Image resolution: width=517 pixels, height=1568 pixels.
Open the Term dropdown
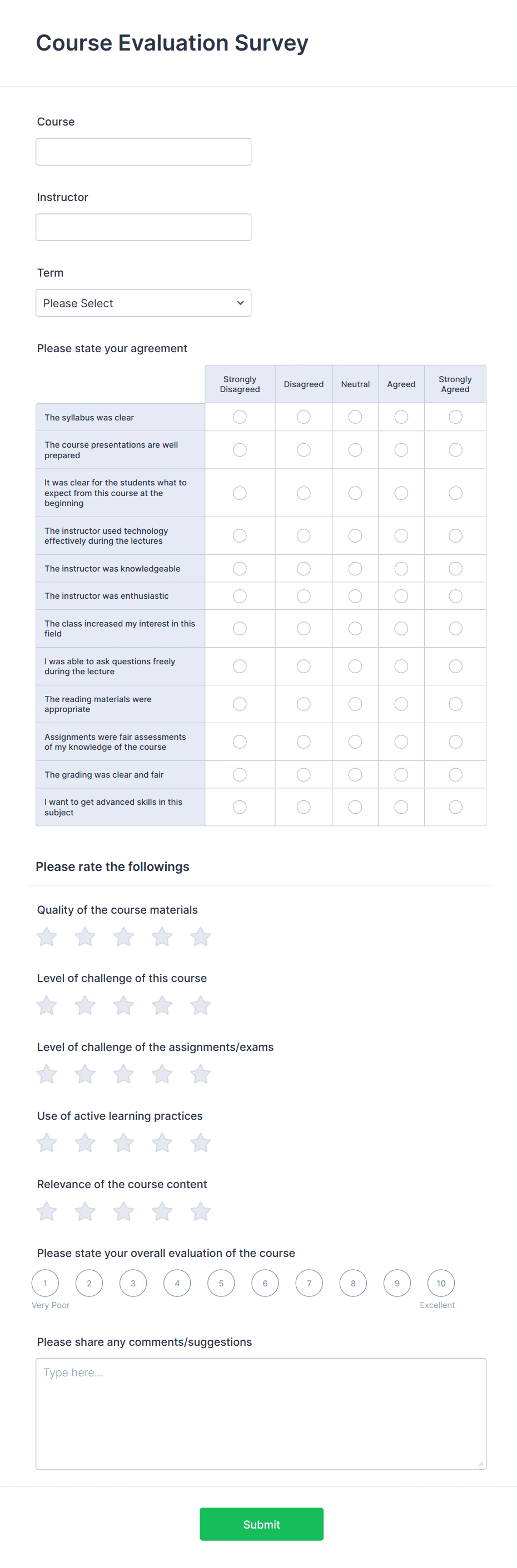click(143, 303)
